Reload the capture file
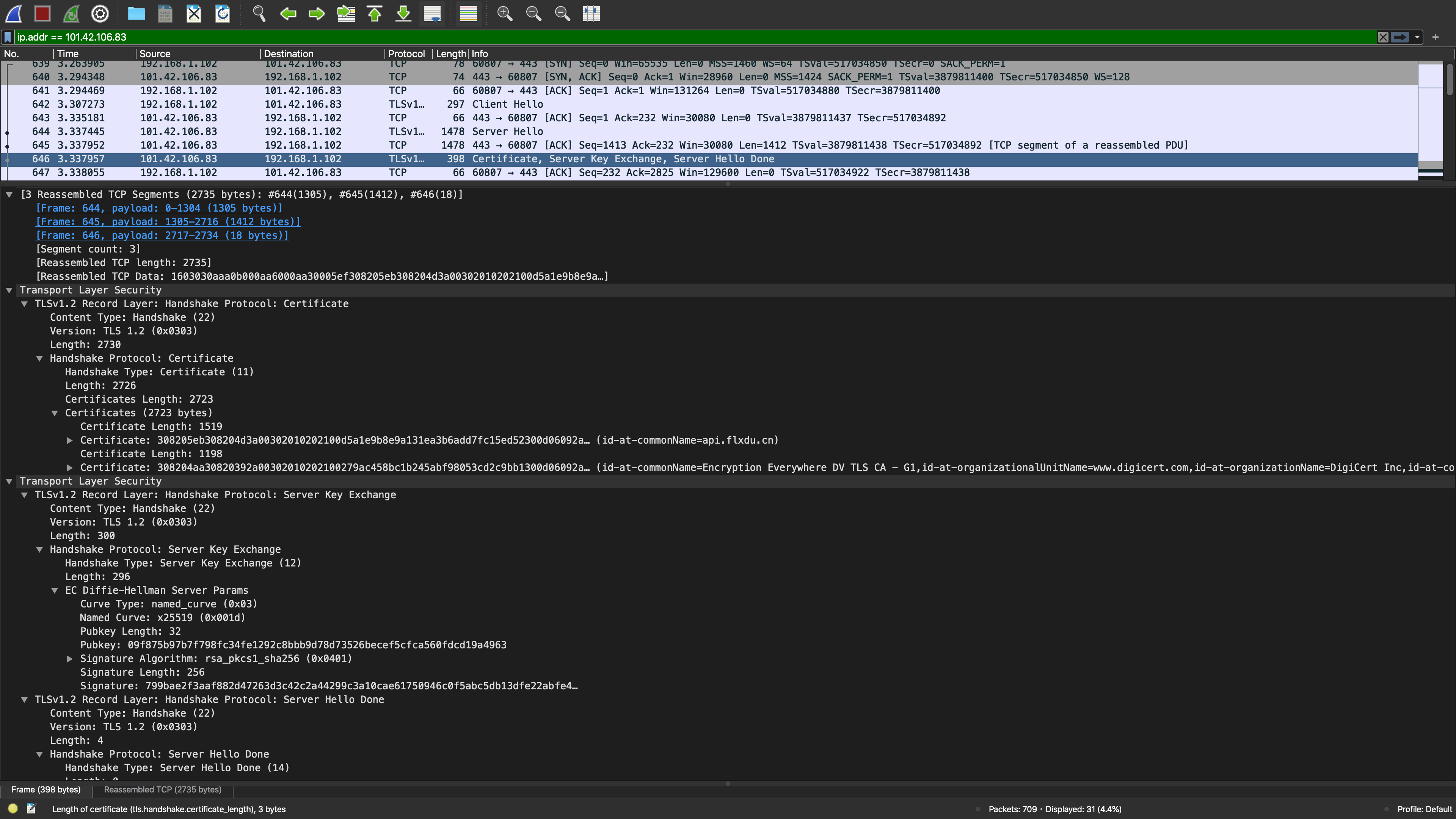The image size is (1456, 819). pyautogui.click(x=223, y=14)
